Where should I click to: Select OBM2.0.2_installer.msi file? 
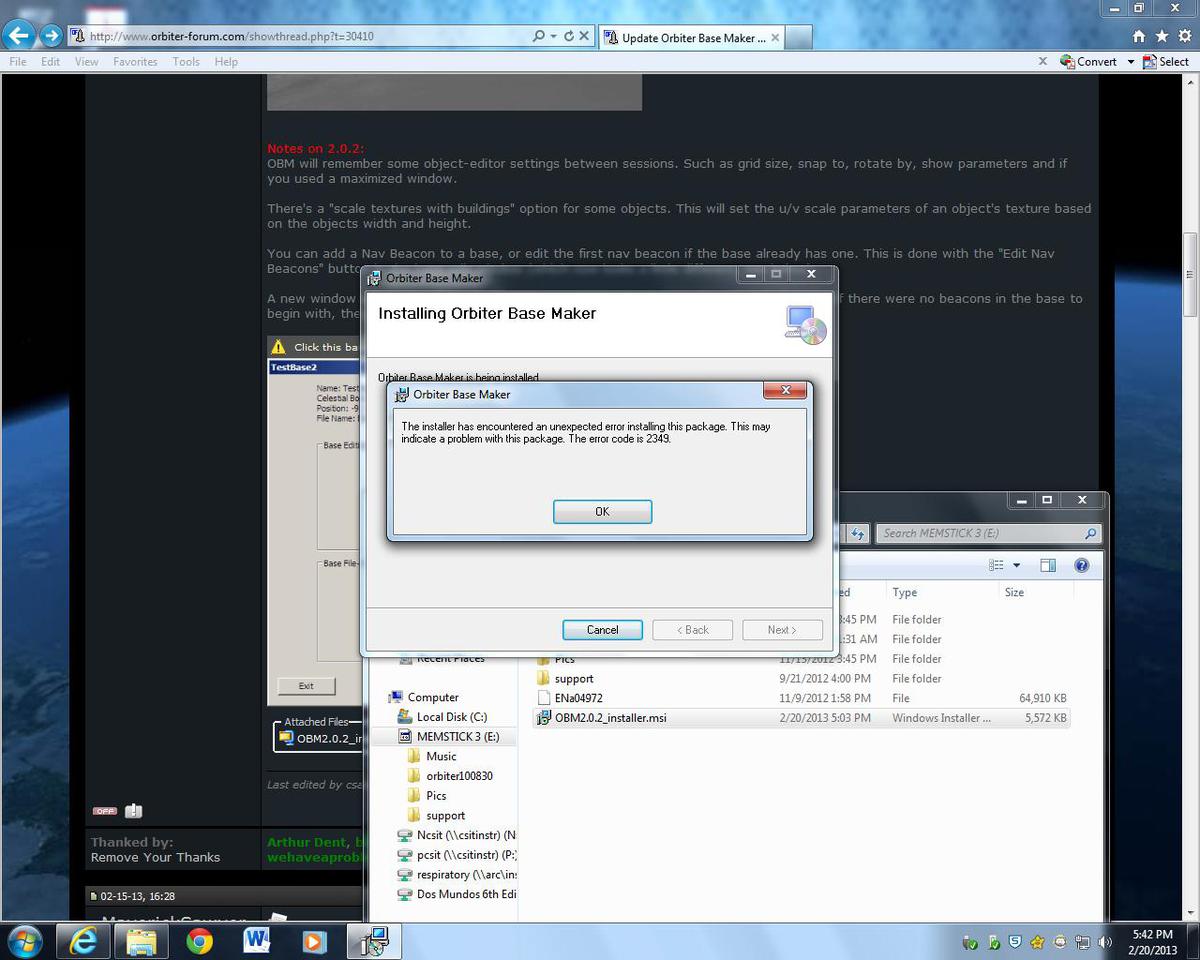pos(802,718)
